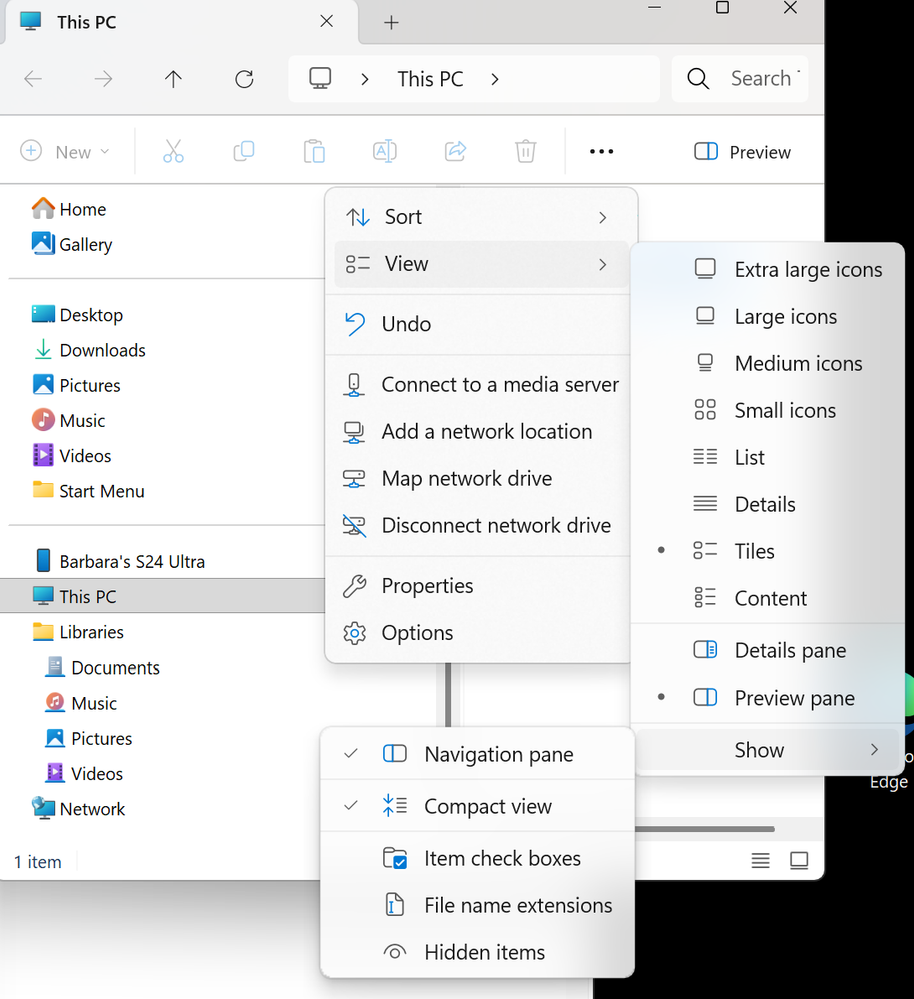Select Connect to a media server
The height and width of the screenshot is (999, 914).
click(x=477, y=384)
